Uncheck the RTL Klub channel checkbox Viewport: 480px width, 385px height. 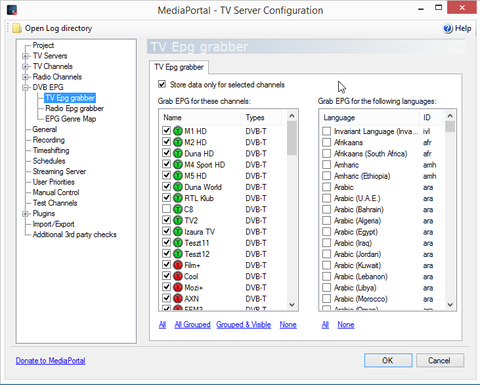click(x=166, y=197)
